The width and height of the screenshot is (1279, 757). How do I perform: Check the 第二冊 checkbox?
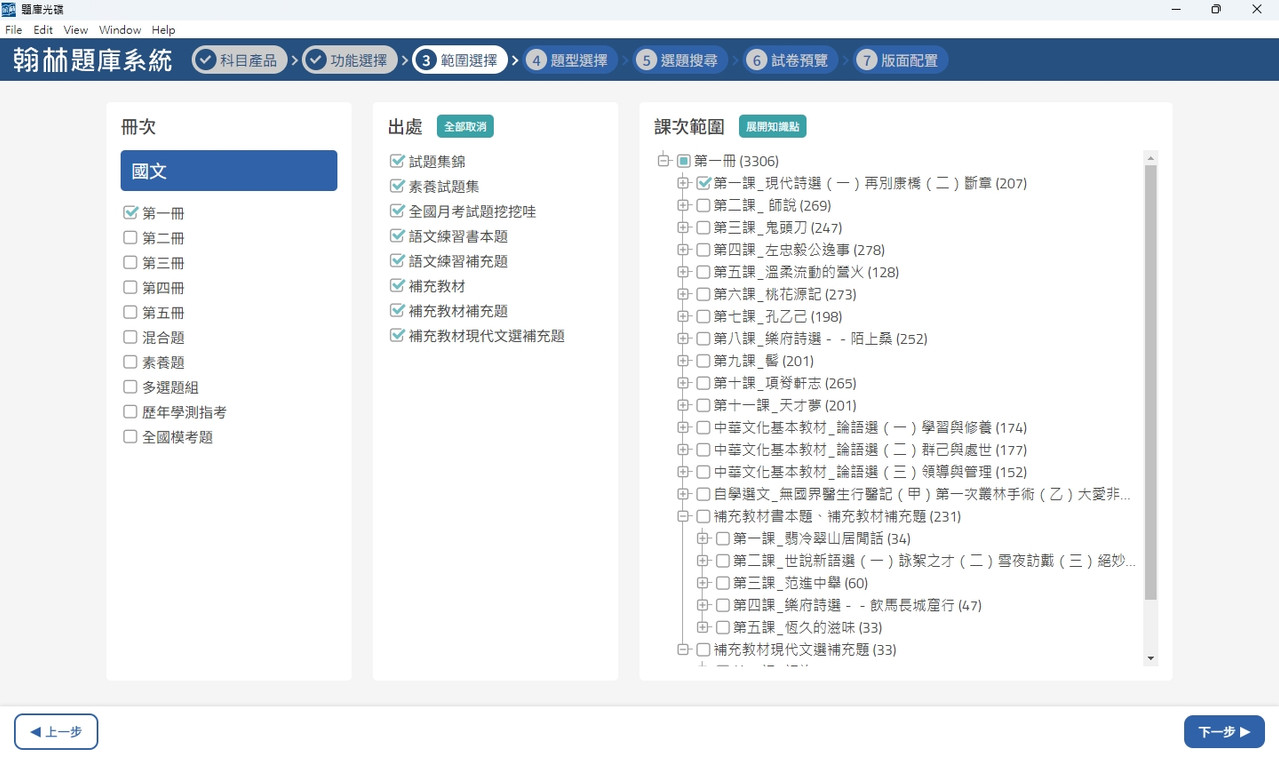130,238
